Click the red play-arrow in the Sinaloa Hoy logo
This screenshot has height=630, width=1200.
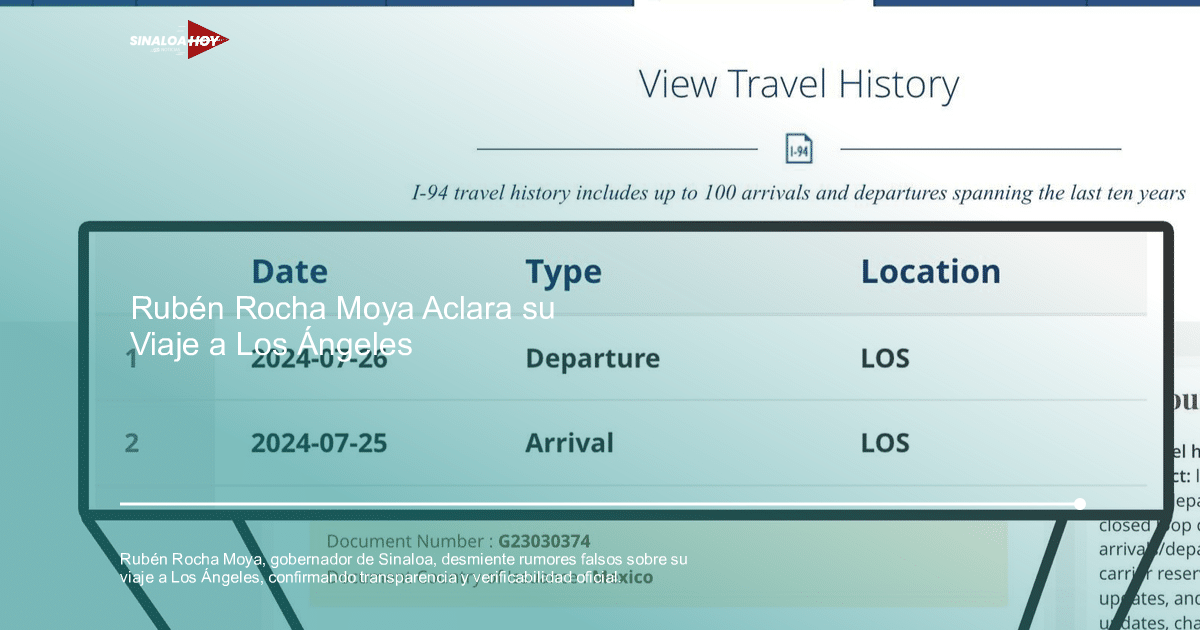point(205,38)
